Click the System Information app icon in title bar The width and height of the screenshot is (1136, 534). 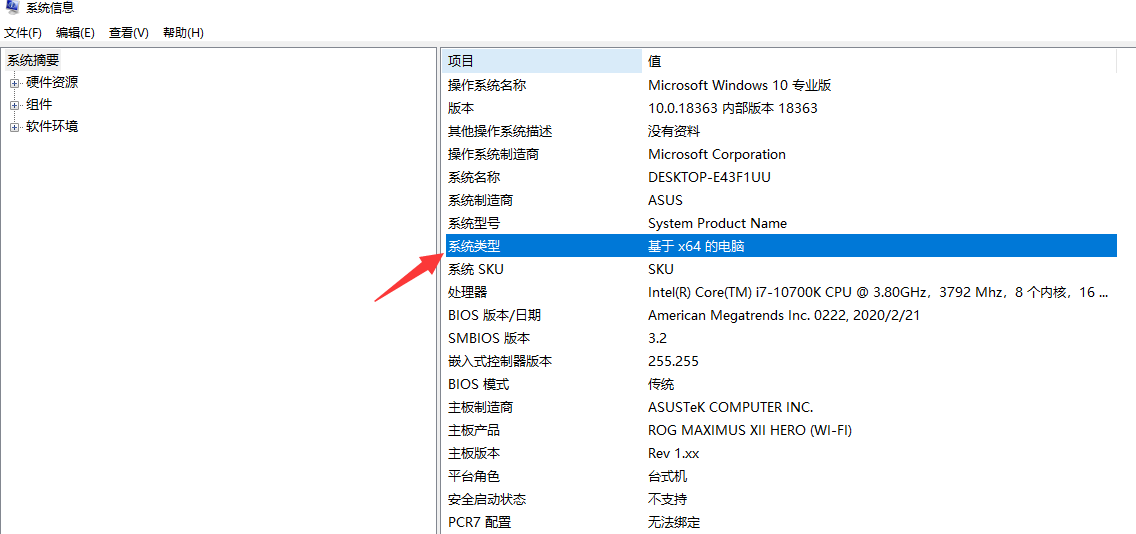click(11, 8)
